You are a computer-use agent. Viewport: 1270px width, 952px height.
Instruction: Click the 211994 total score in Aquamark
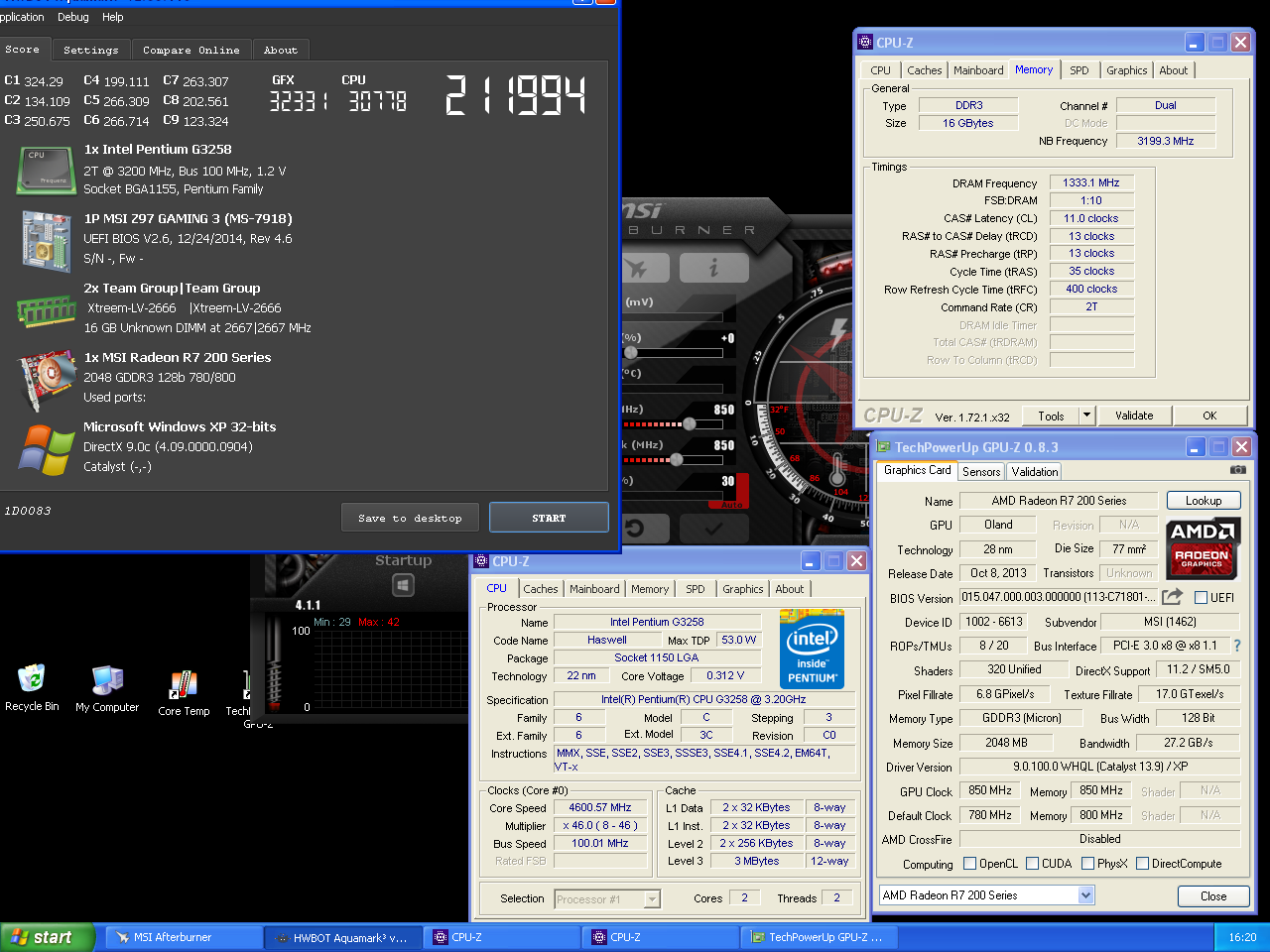click(515, 95)
